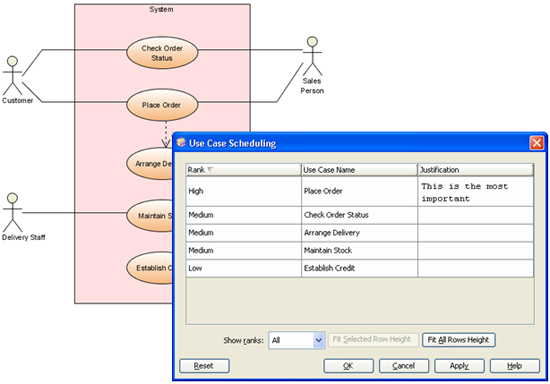
Task: Click the empty Justification cell for Maintain Stock
Action: [x=476, y=250]
